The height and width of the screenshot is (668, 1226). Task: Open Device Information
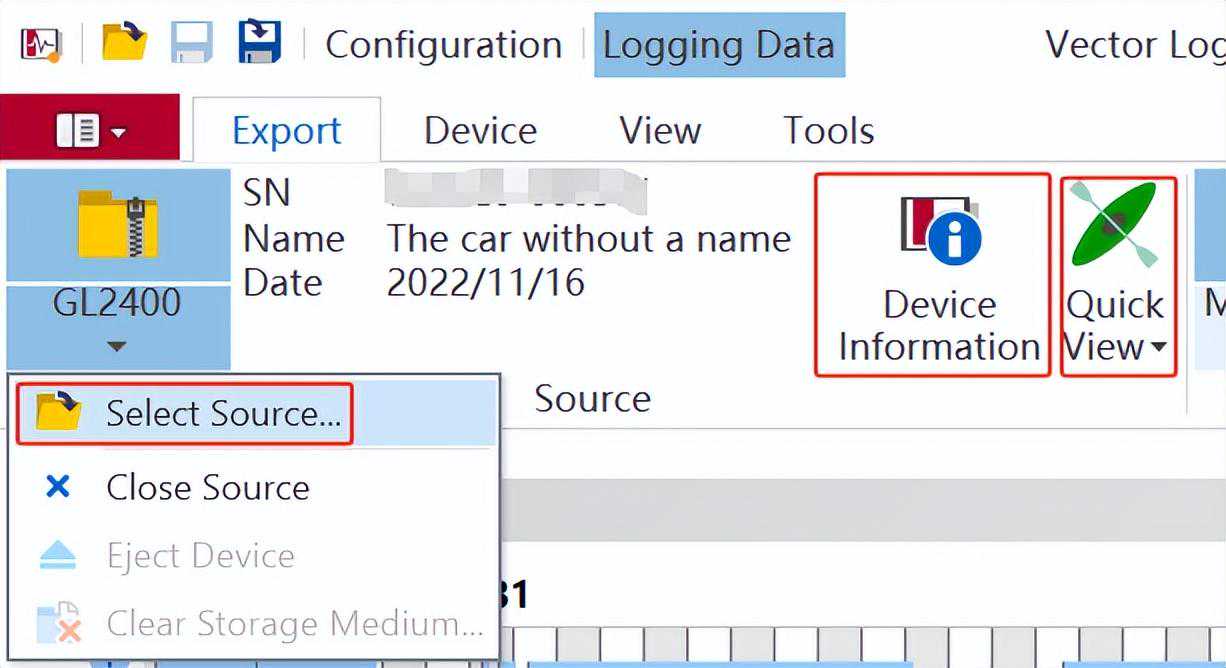click(x=939, y=276)
